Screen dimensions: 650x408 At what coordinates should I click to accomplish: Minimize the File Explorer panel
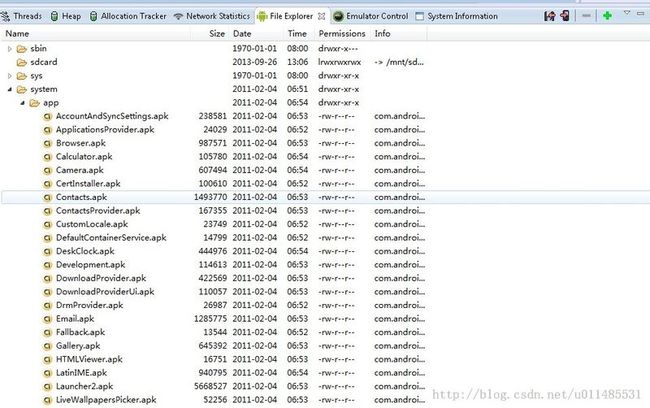(640, 13)
